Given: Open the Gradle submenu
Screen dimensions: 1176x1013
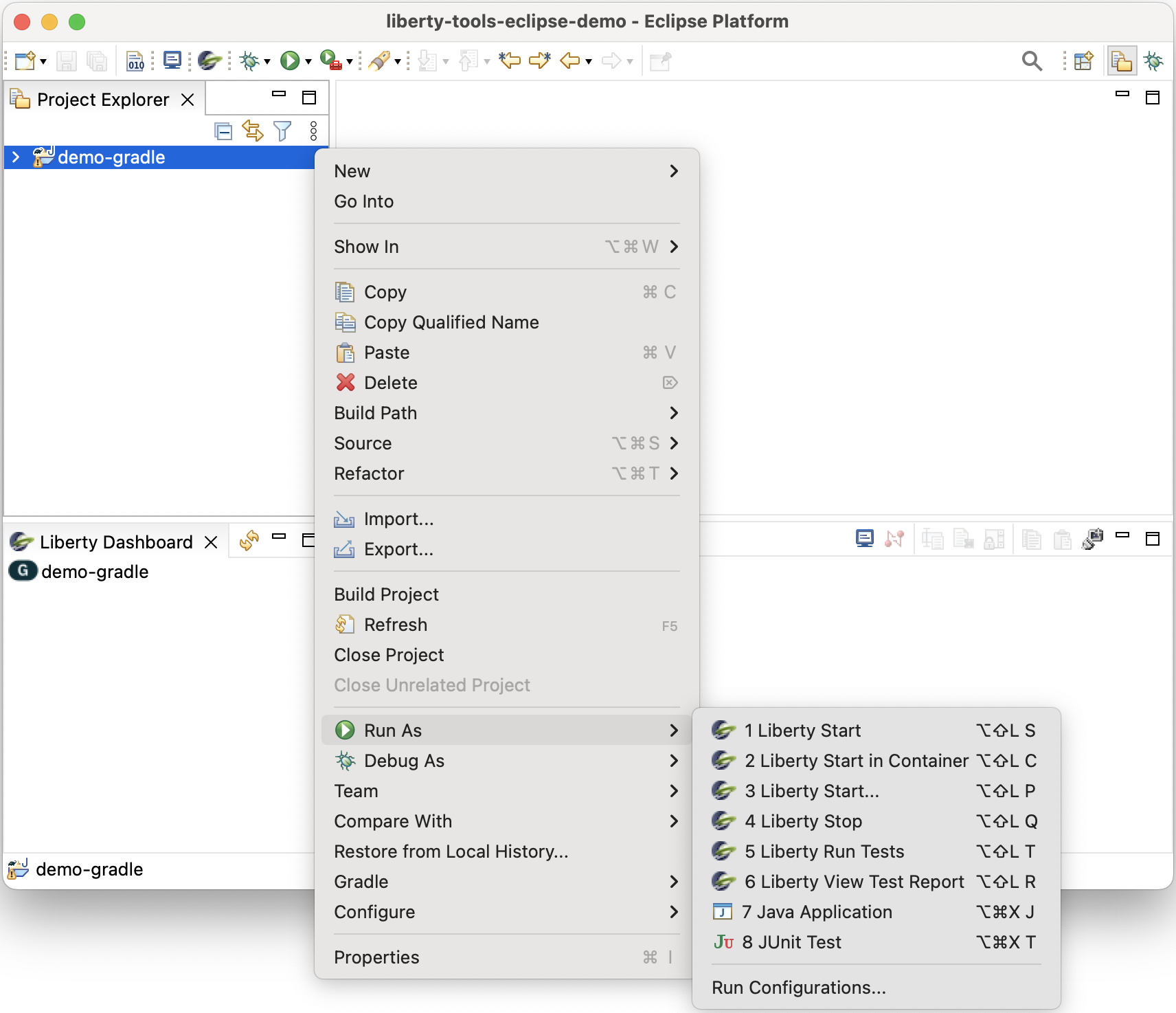Looking at the screenshot, I should (x=506, y=882).
